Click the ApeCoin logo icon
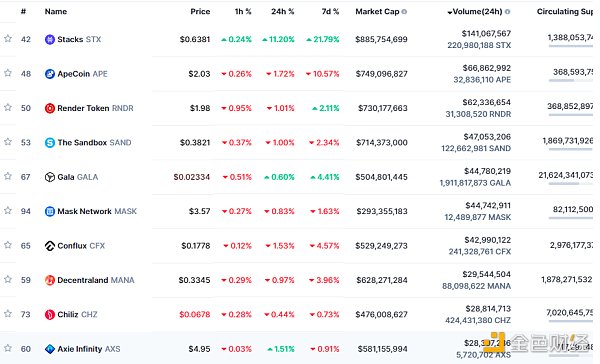 click(x=50, y=74)
